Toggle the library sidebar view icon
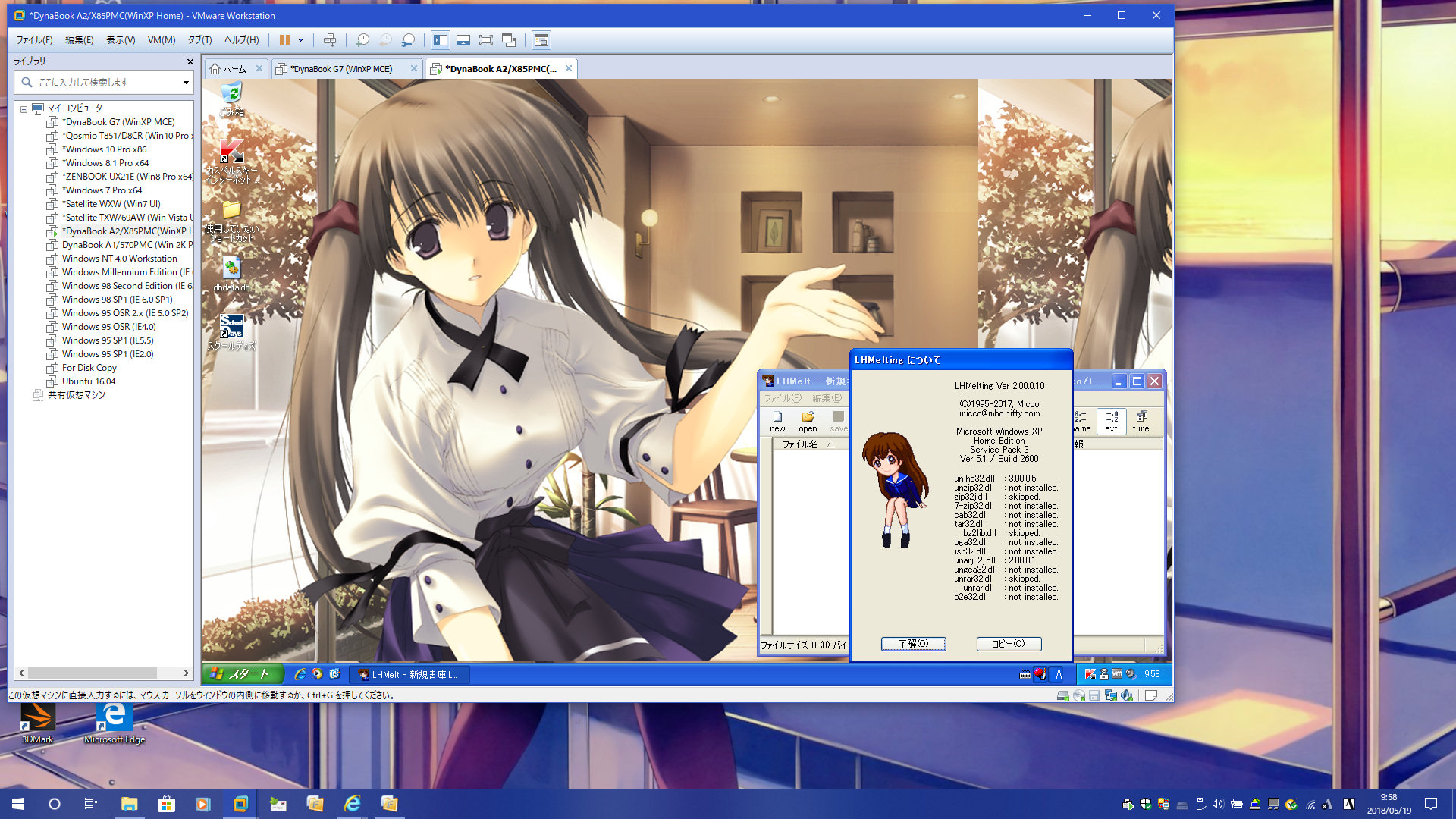The width and height of the screenshot is (1456, 819). tap(441, 40)
